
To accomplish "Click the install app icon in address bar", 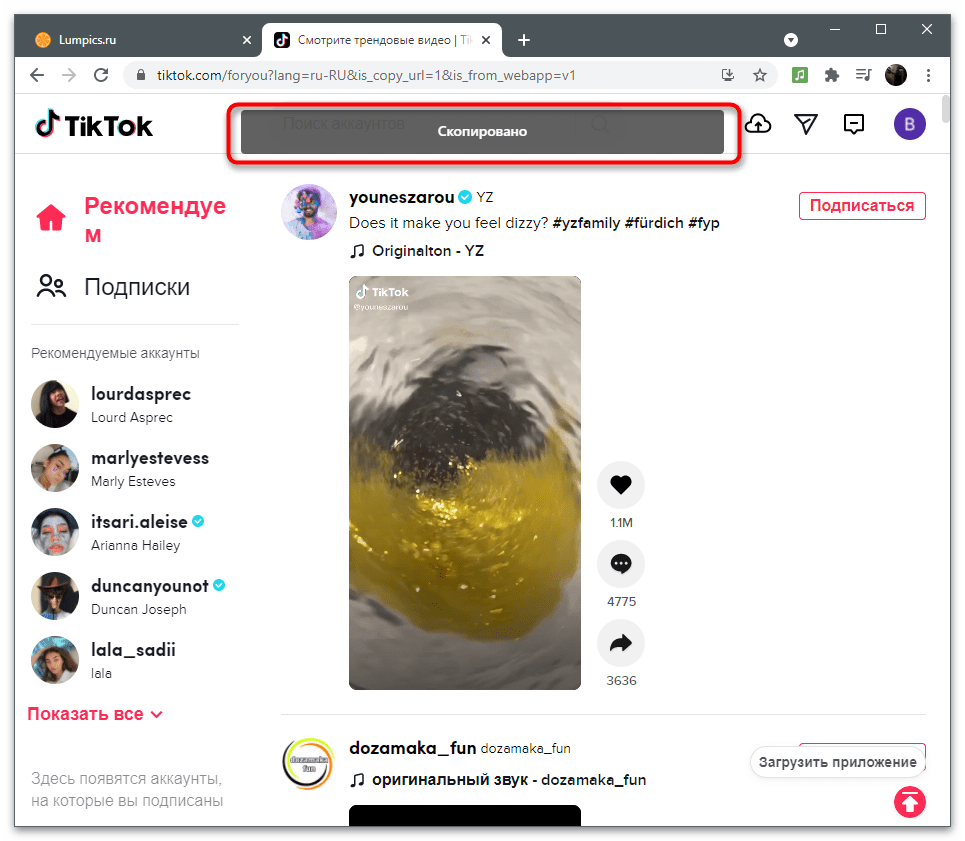I will (x=728, y=75).
